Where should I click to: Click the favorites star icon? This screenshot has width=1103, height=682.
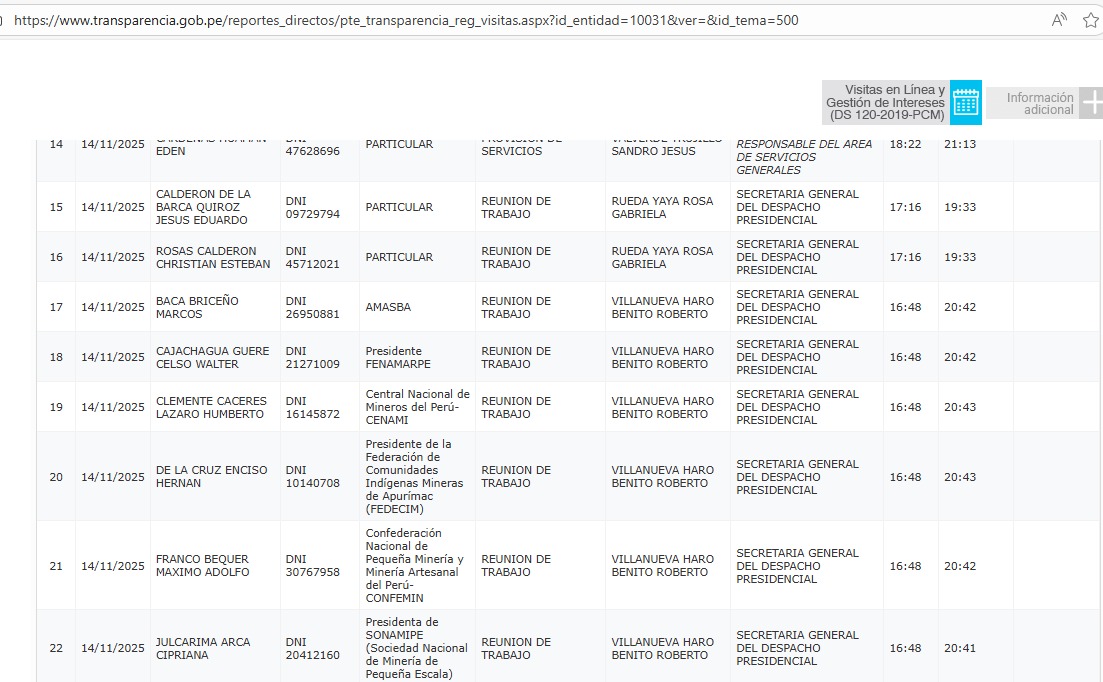coord(1091,20)
